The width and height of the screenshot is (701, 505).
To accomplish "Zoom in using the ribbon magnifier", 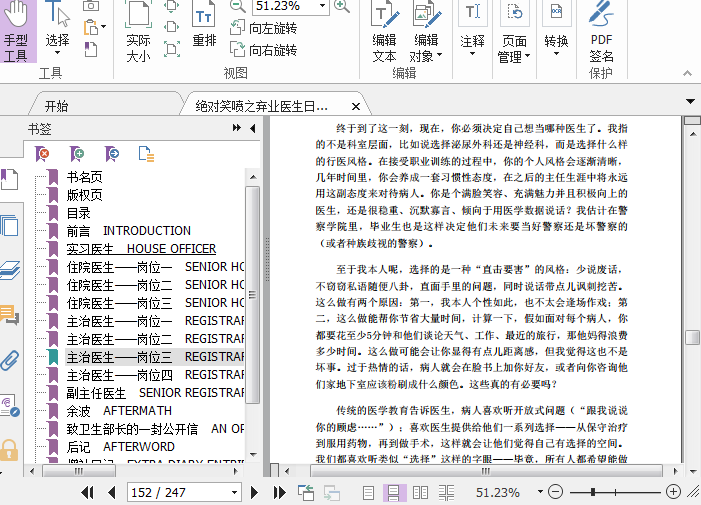I will point(342,6).
